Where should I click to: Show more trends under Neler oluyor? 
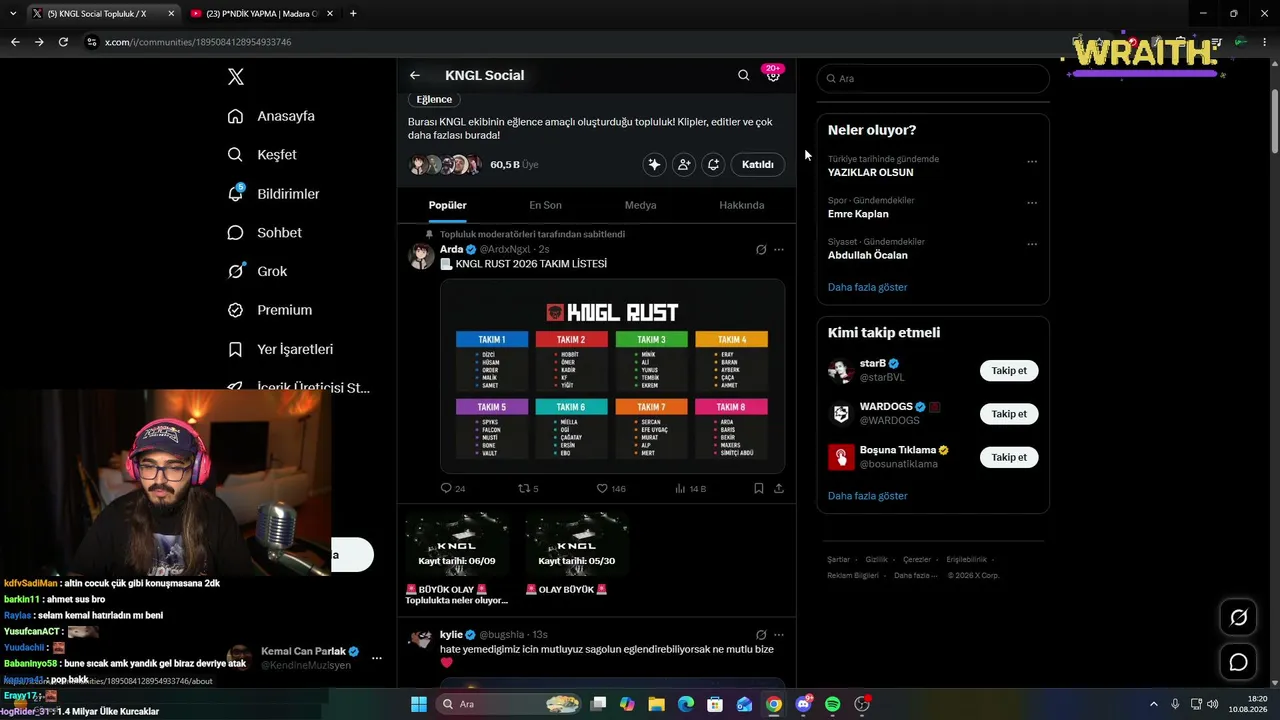[868, 287]
